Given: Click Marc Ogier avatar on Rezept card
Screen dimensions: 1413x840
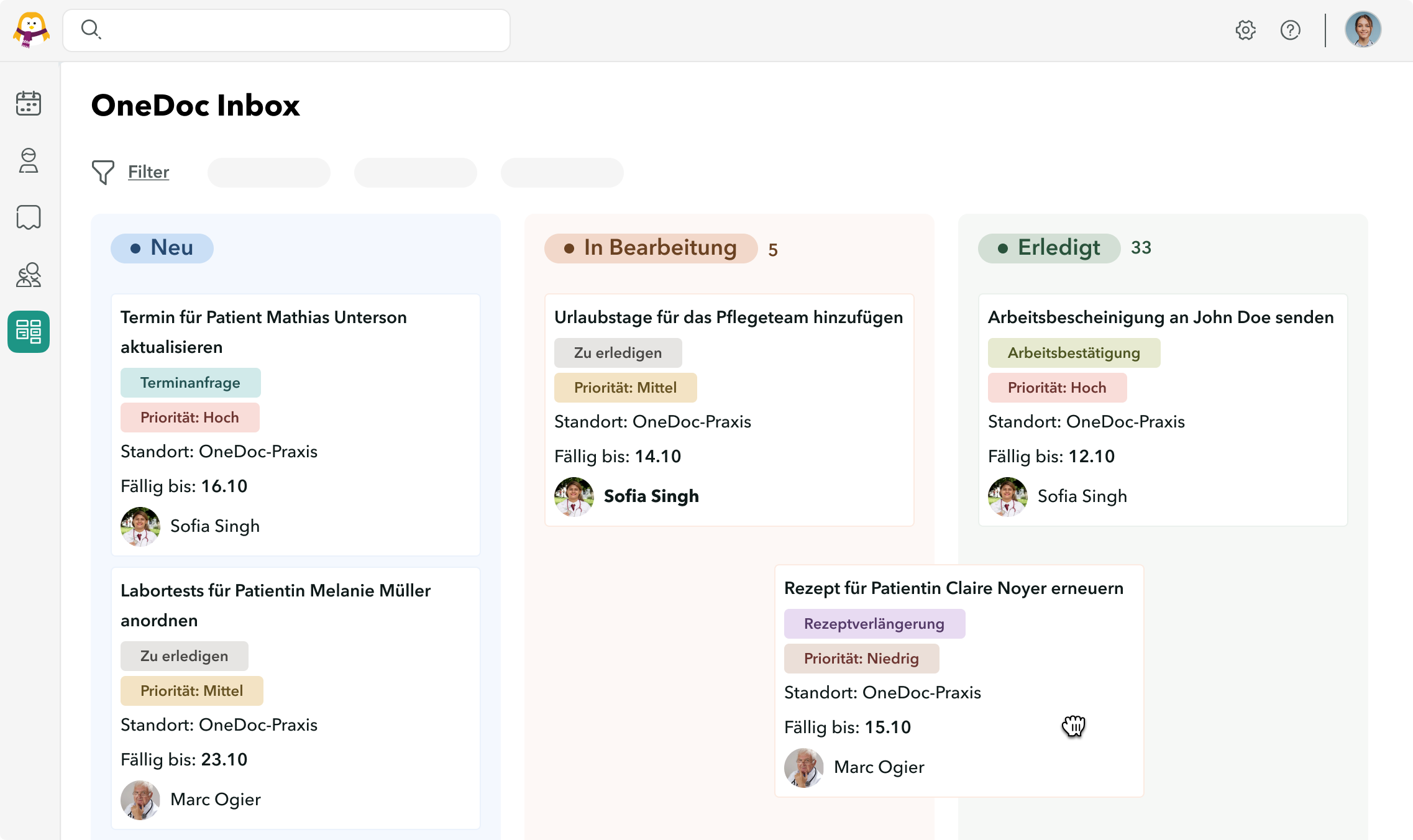Looking at the screenshot, I should (x=804, y=768).
